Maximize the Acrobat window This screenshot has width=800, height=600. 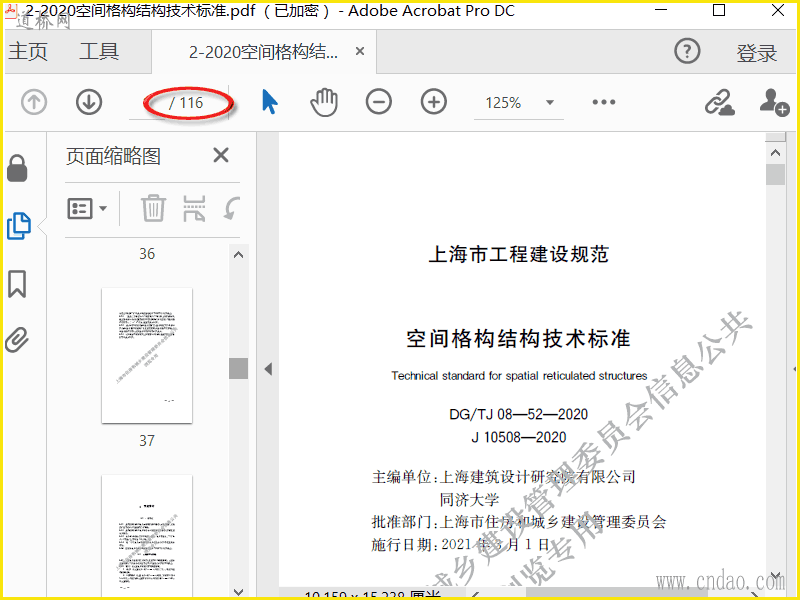point(719,10)
